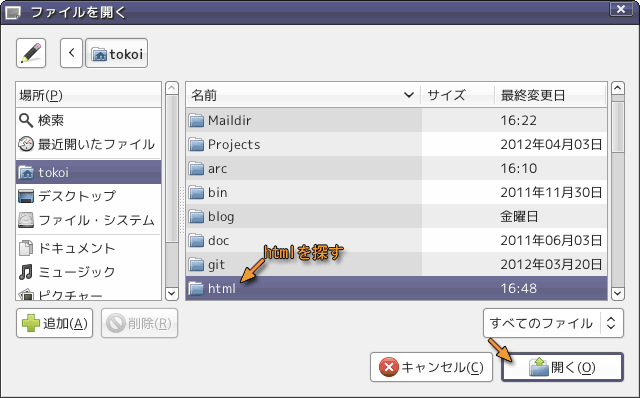Click the 2011年06月03日 date cell
Image resolution: width=640 pixels, height=398 pixels.
[x=551, y=240]
